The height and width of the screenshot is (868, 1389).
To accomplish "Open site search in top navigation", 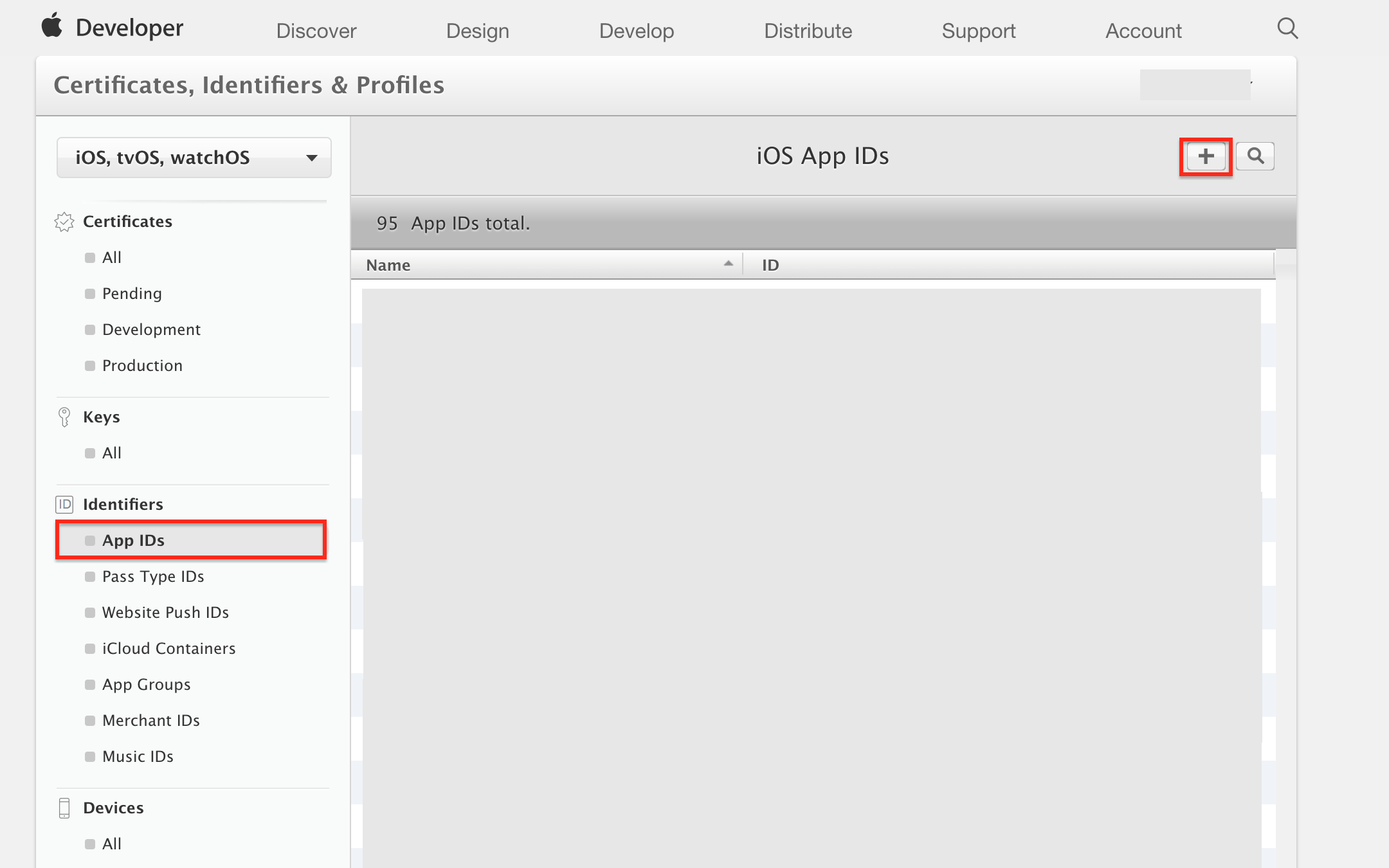I will [1287, 29].
